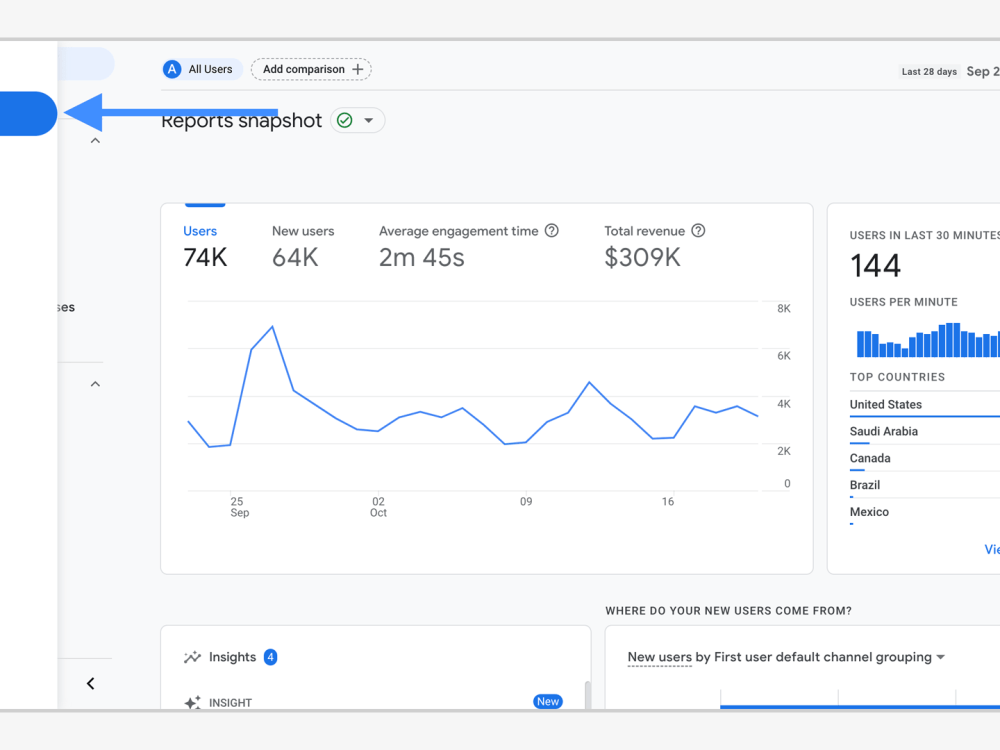Click the green check status icon
Viewport: 1000px width, 750px height.
click(x=344, y=120)
